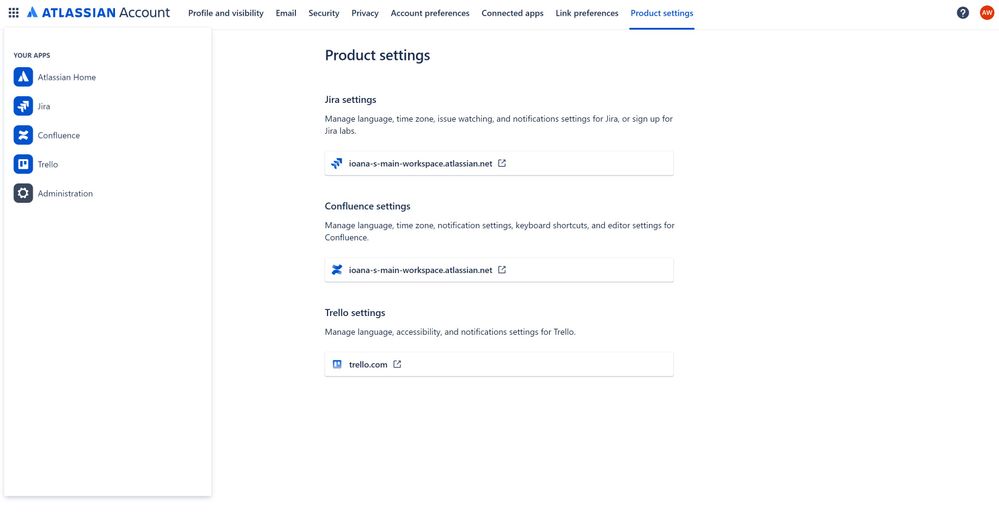
Task: Click the Product settings page heading
Action: pos(377,55)
